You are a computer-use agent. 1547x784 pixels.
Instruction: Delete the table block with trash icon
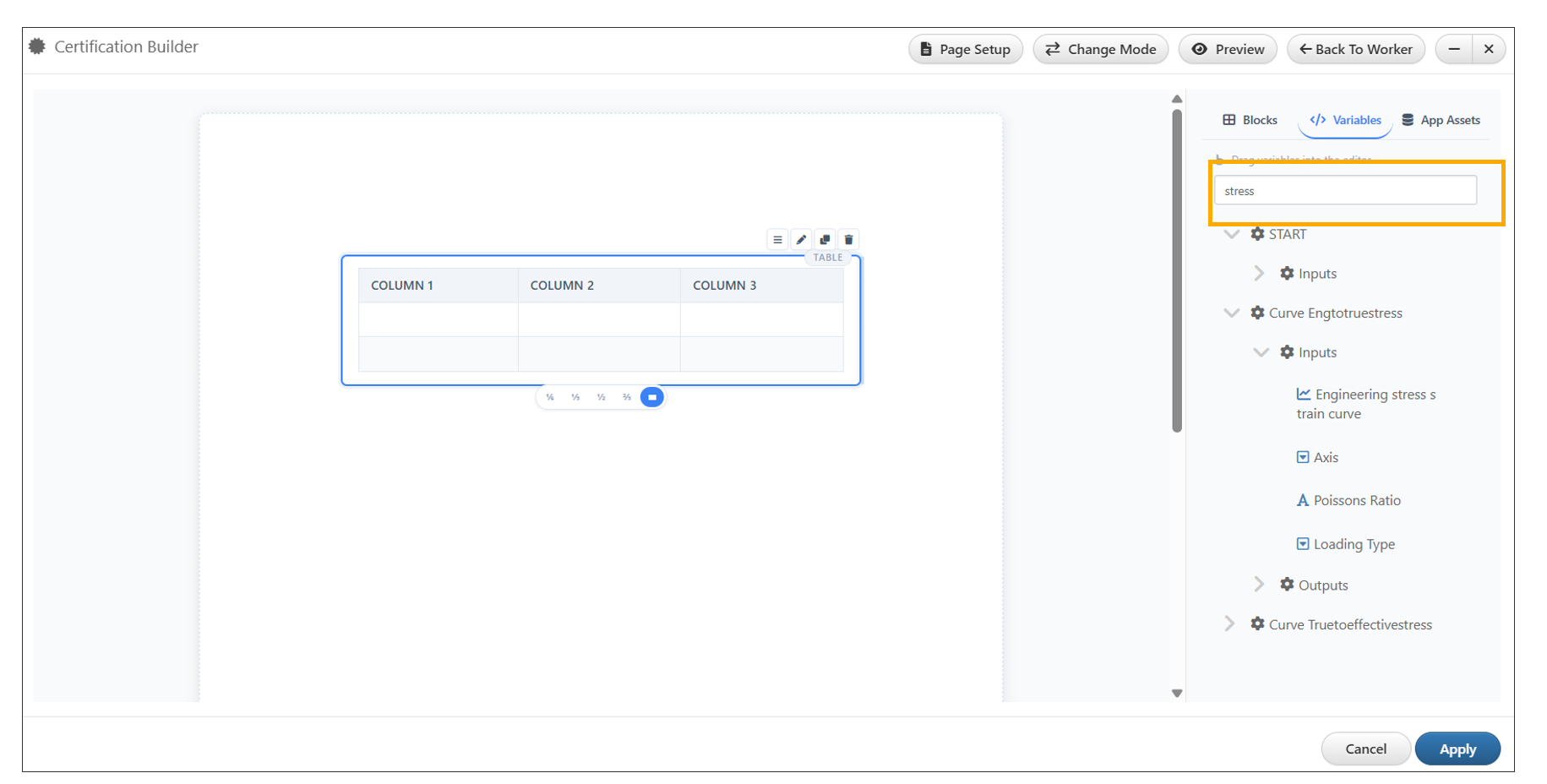pos(848,240)
